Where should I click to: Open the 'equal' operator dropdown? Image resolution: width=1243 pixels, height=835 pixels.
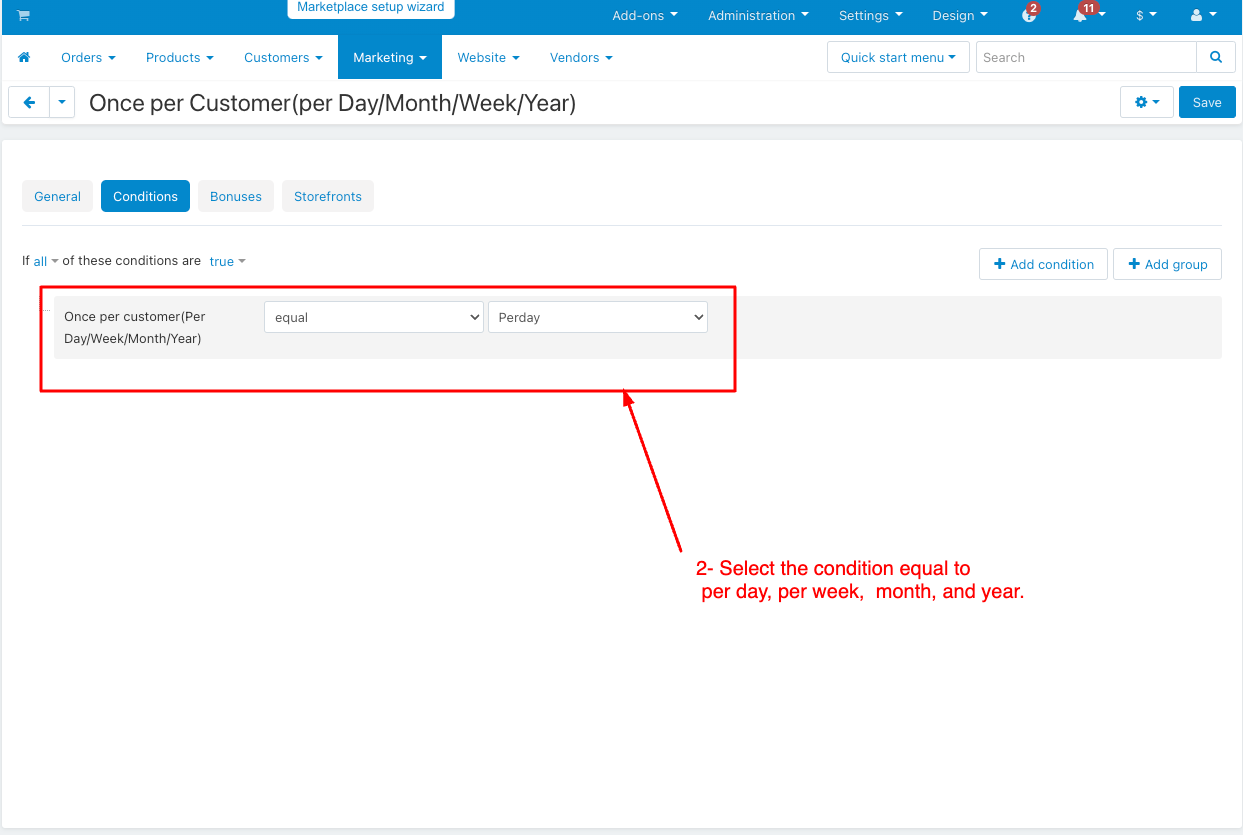(373, 317)
